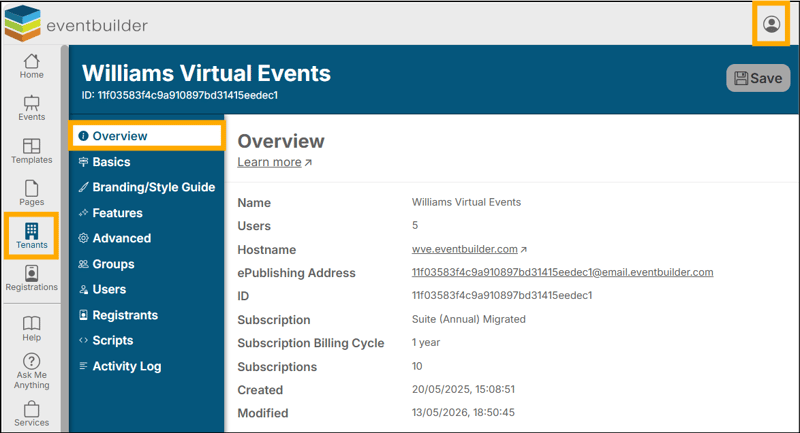Open the Features section
Viewport: 800px width, 433px height.
pyautogui.click(x=146, y=213)
